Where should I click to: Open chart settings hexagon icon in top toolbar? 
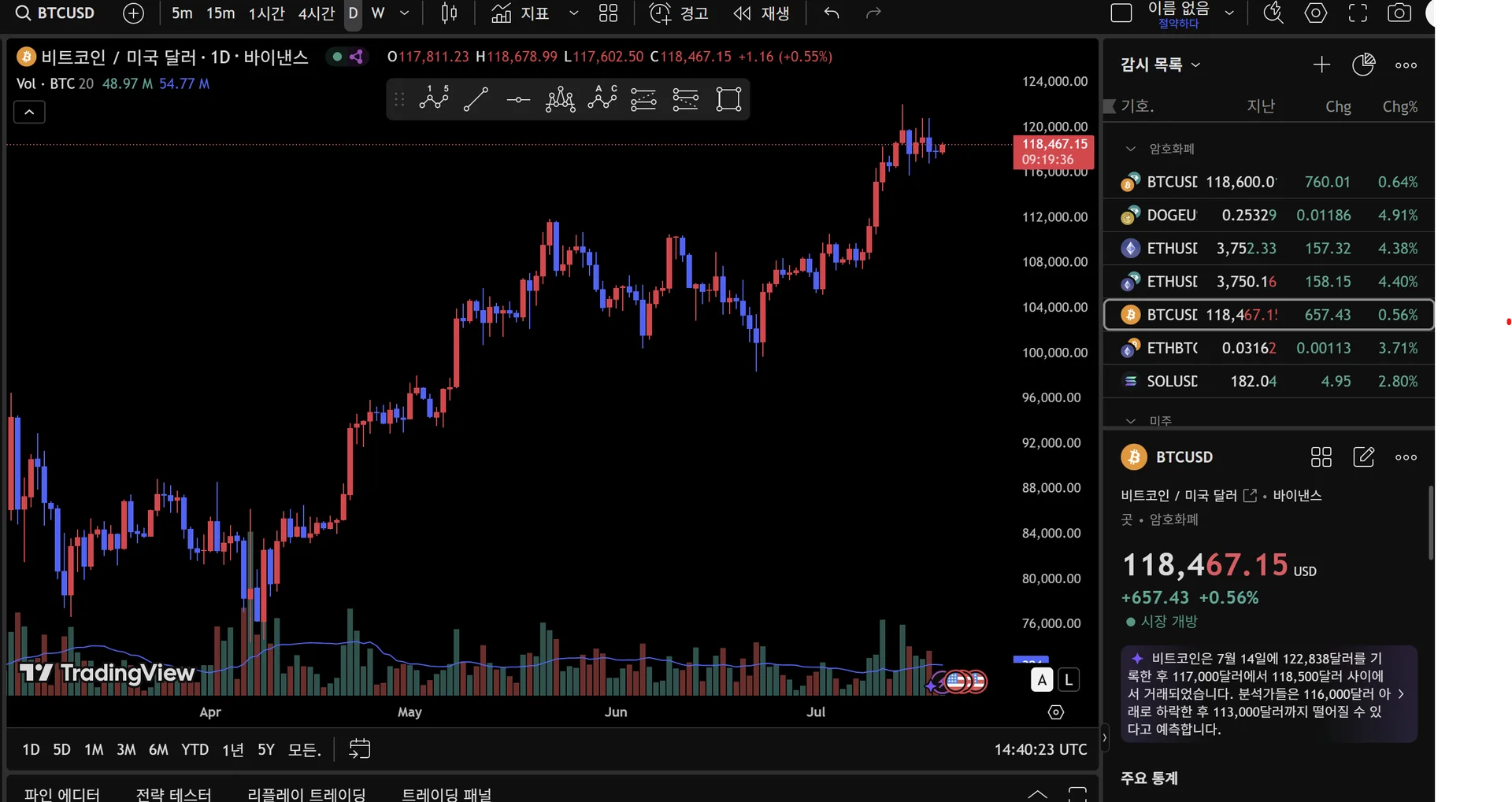(1316, 13)
